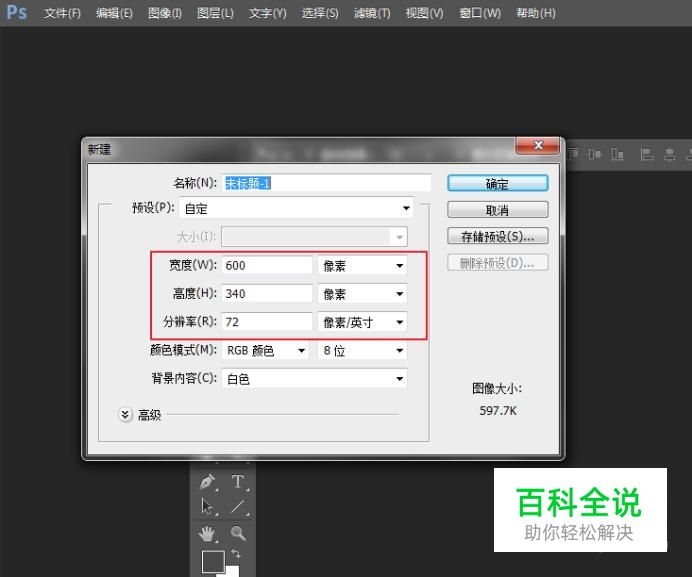
Task: Click the align top edges icon
Action: [x=573, y=154]
